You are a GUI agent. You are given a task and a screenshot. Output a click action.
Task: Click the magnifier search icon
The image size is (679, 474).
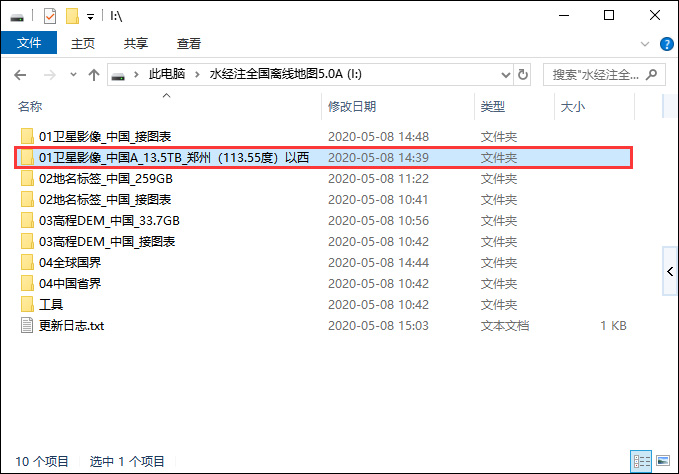(x=652, y=75)
